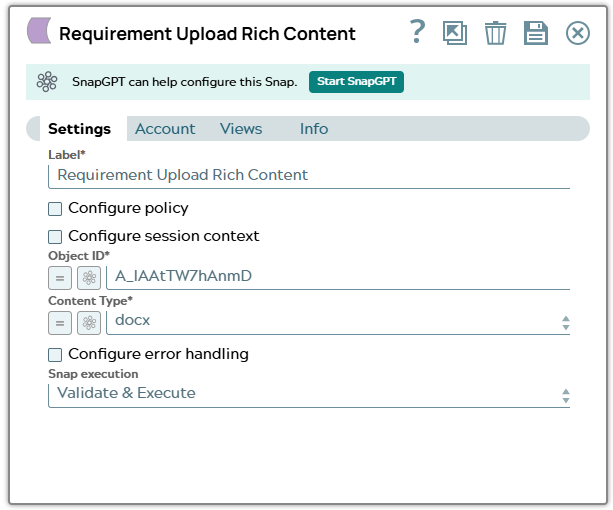Screen dimensions: 613x510
Task: Open the Validate & Execute selector
Action: tap(309, 395)
